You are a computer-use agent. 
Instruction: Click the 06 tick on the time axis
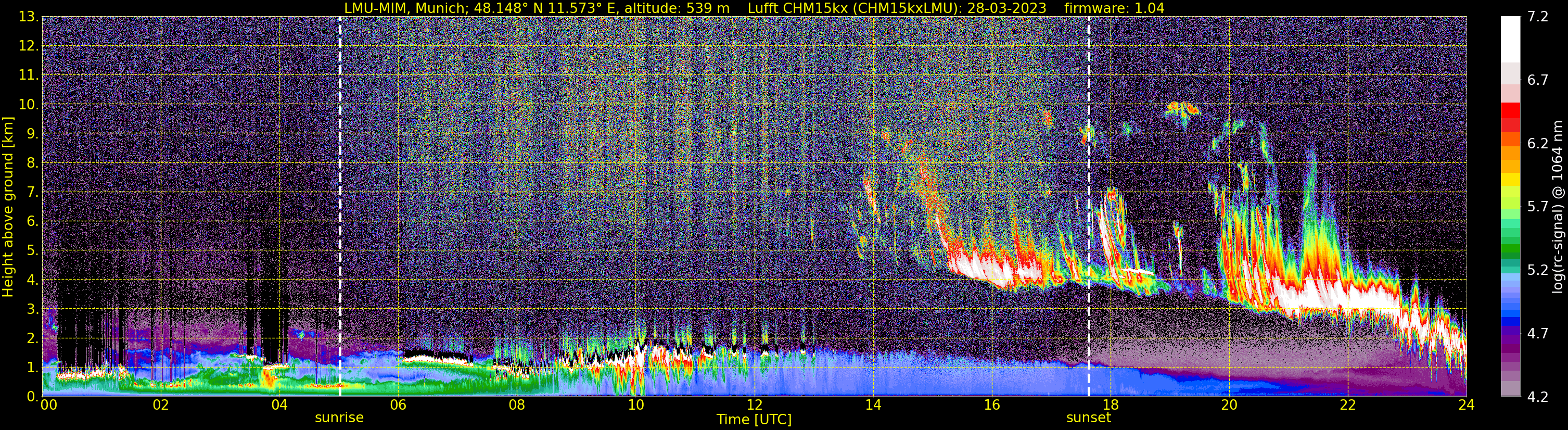398,406
